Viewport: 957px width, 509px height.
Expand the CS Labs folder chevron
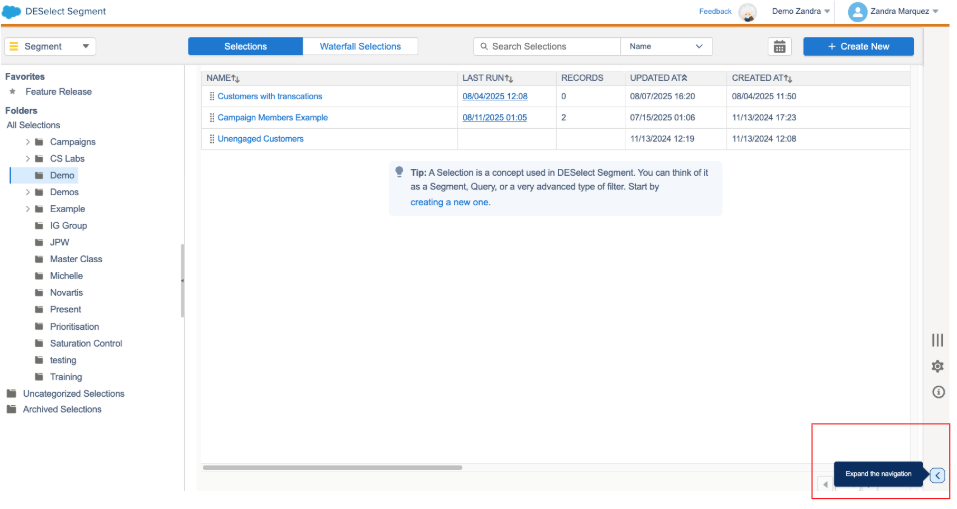tap(27, 159)
